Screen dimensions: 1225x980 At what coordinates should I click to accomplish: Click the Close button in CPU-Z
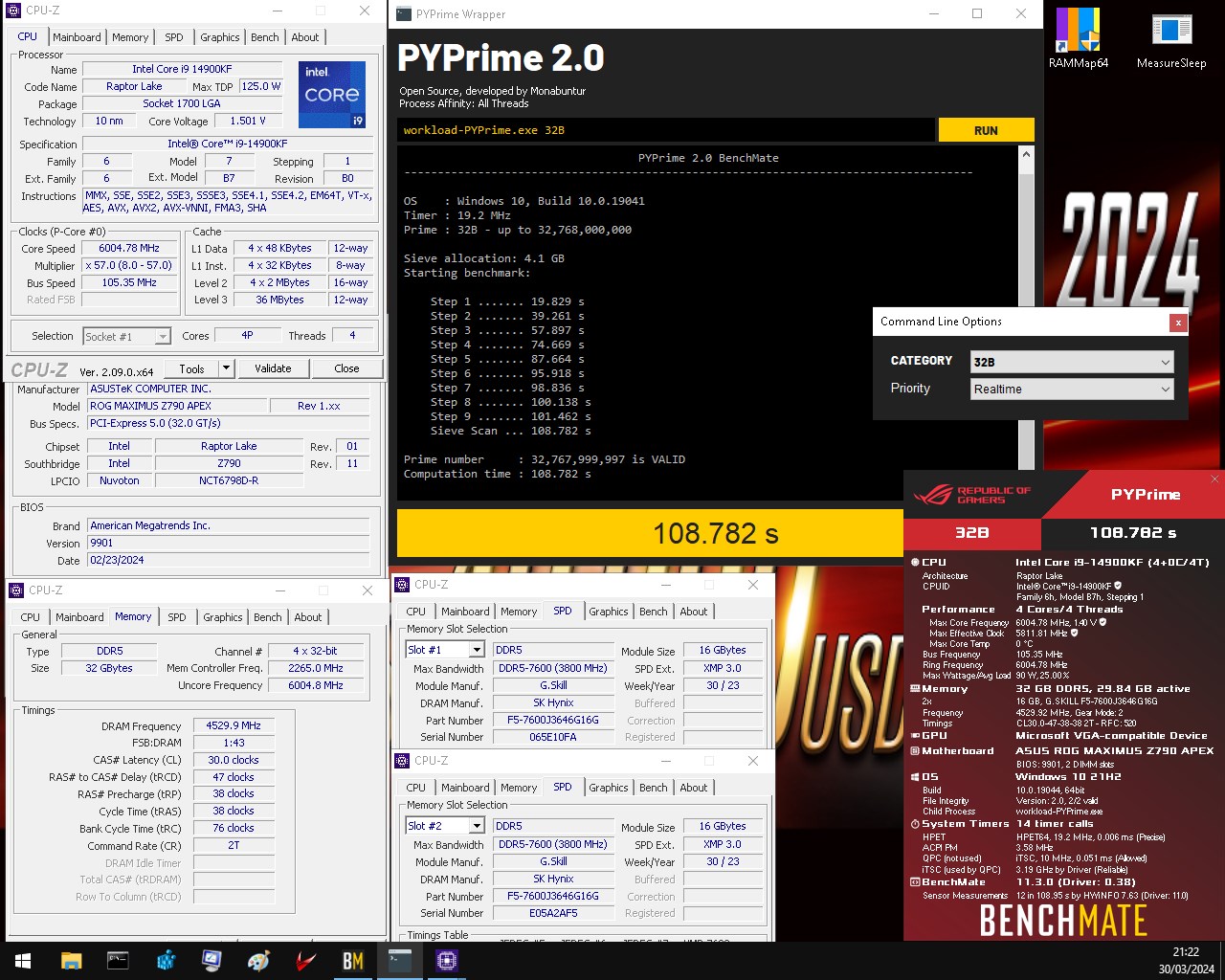pos(346,368)
